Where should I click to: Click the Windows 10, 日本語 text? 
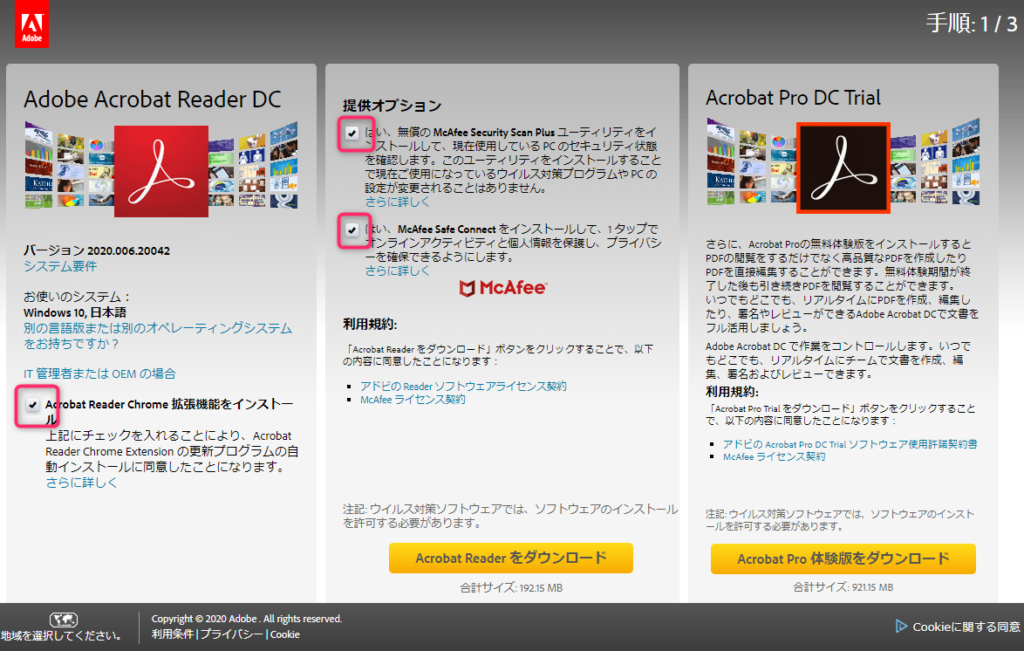tap(75, 313)
